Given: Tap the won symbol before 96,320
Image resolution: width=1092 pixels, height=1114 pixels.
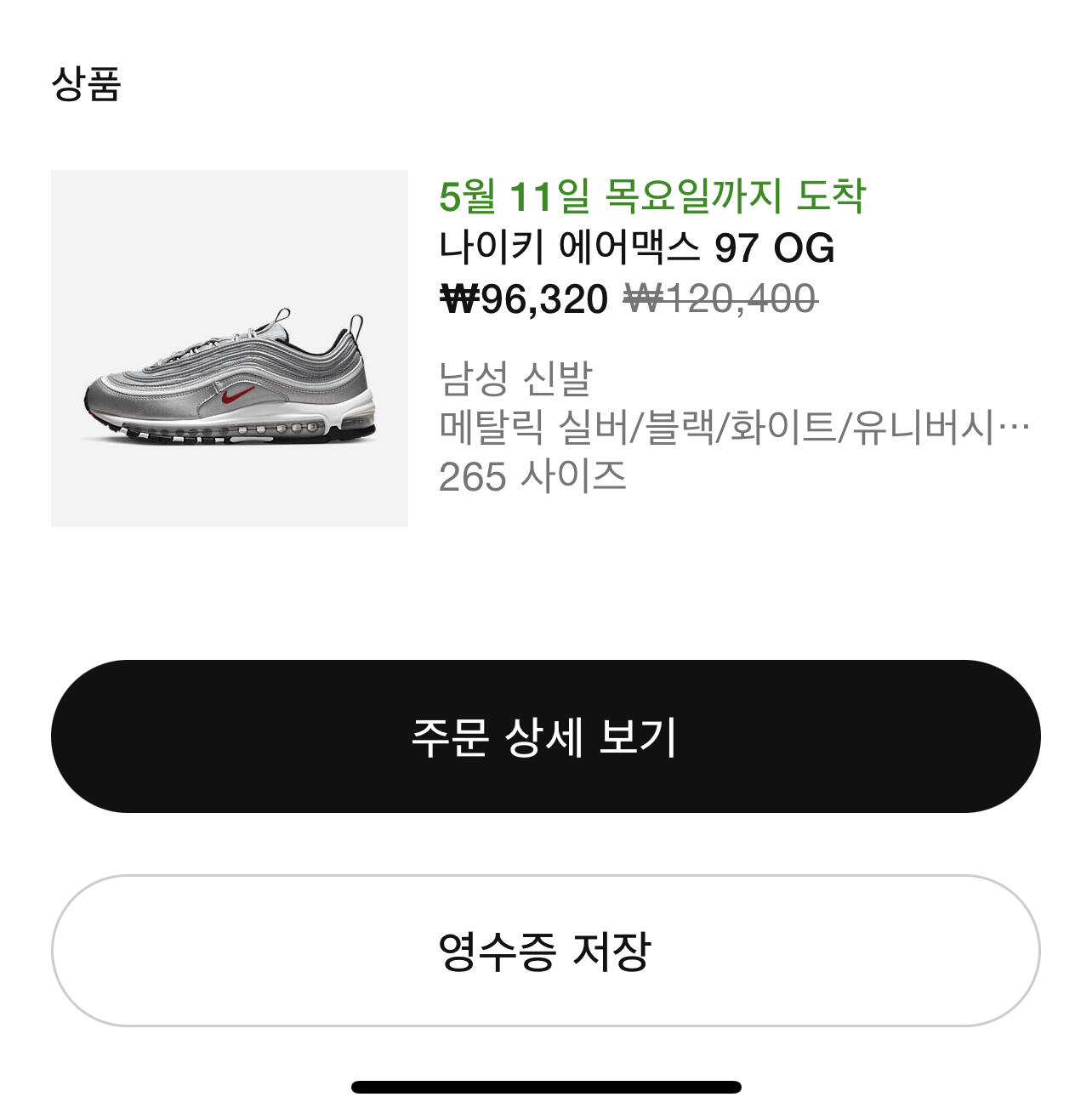Looking at the screenshot, I should [x=459, y=299].
